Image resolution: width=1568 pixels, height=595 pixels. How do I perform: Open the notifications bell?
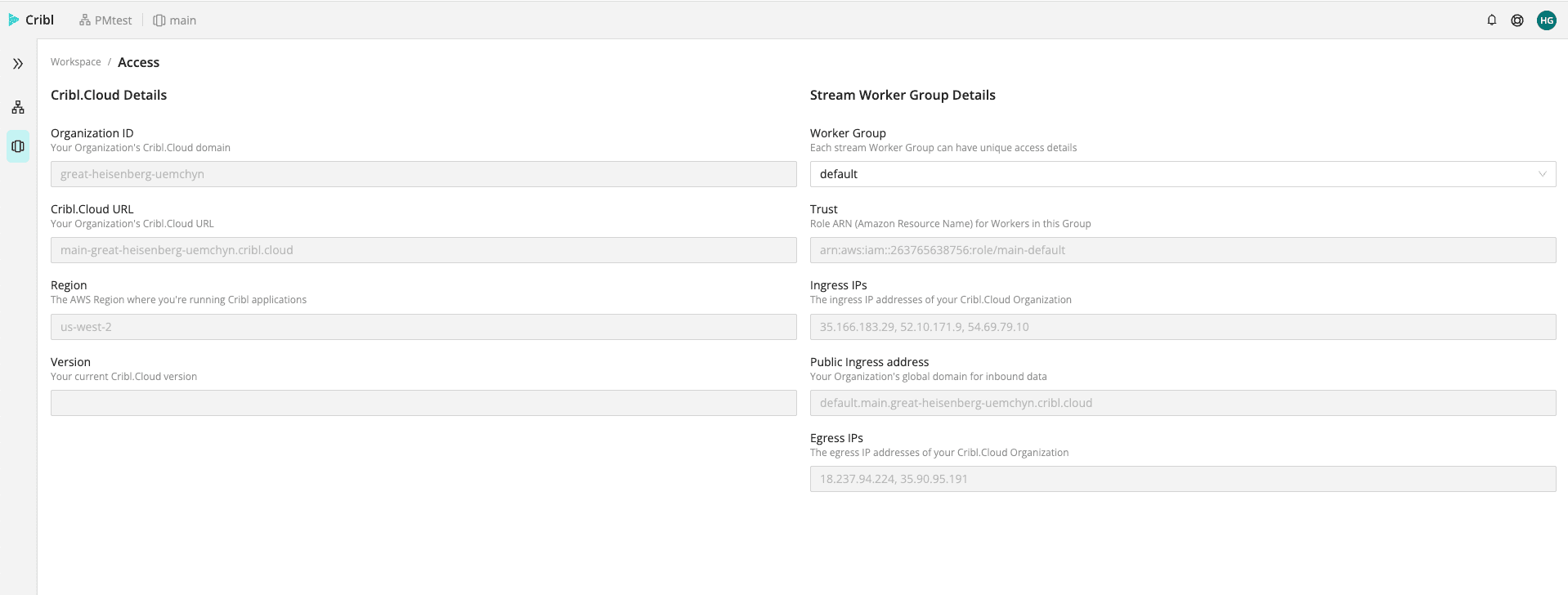click(1491, 20)
